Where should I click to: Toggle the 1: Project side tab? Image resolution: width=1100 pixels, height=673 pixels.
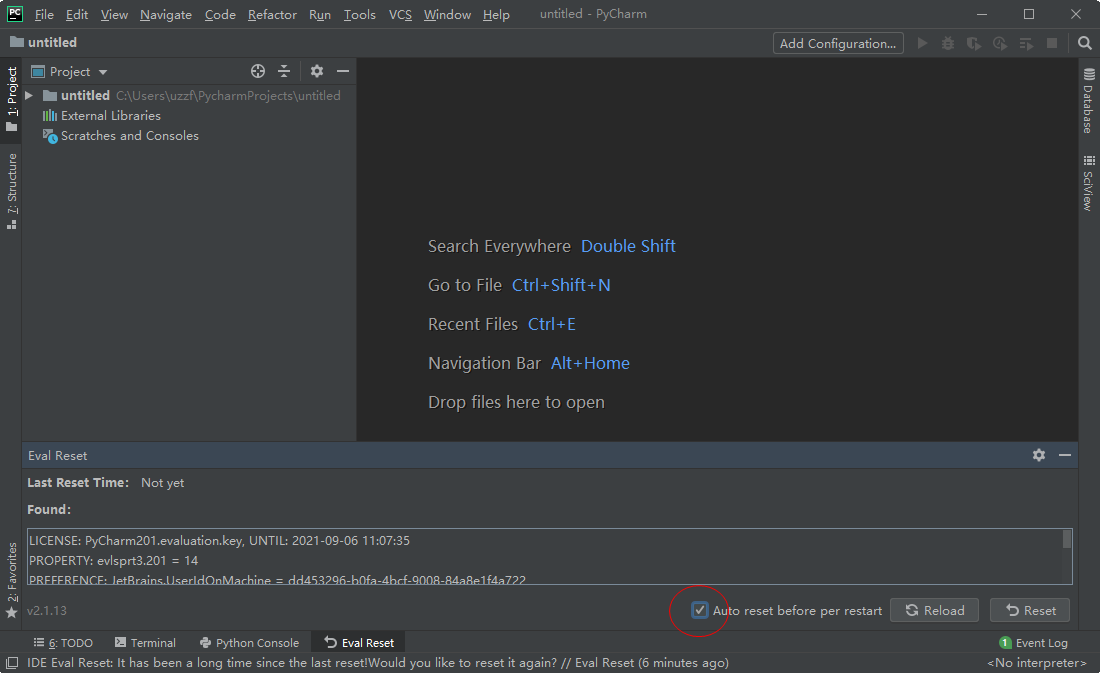pos(11,99)
